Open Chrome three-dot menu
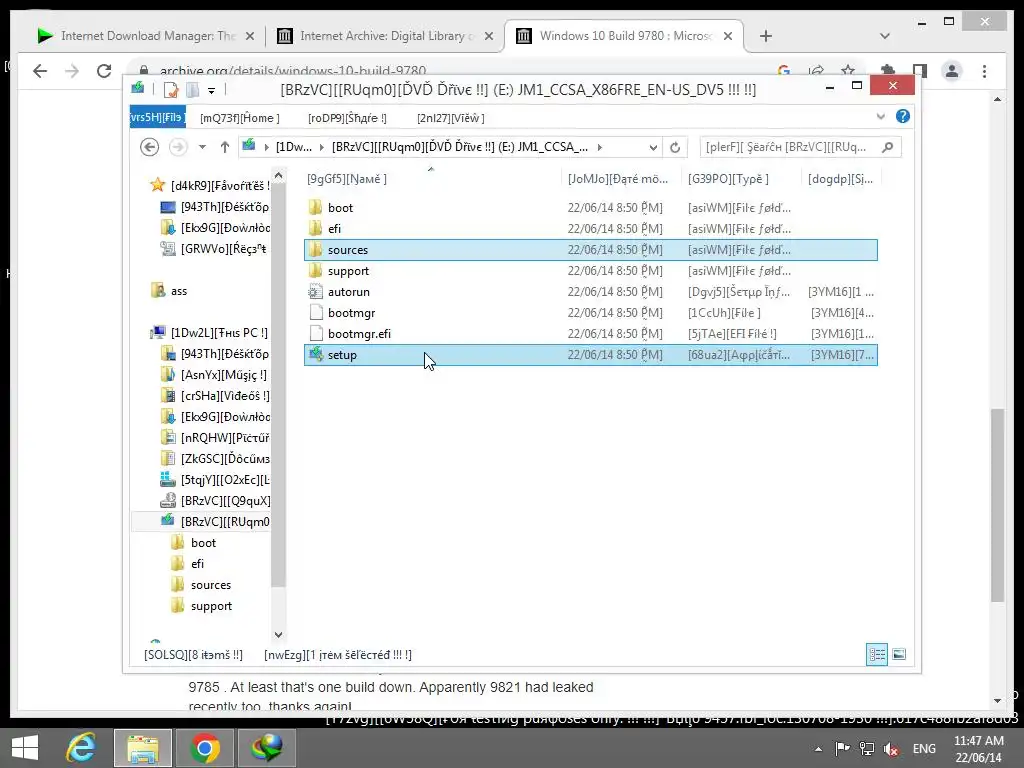This screenshot has height=768, width=1024. (x=984, y=71)
